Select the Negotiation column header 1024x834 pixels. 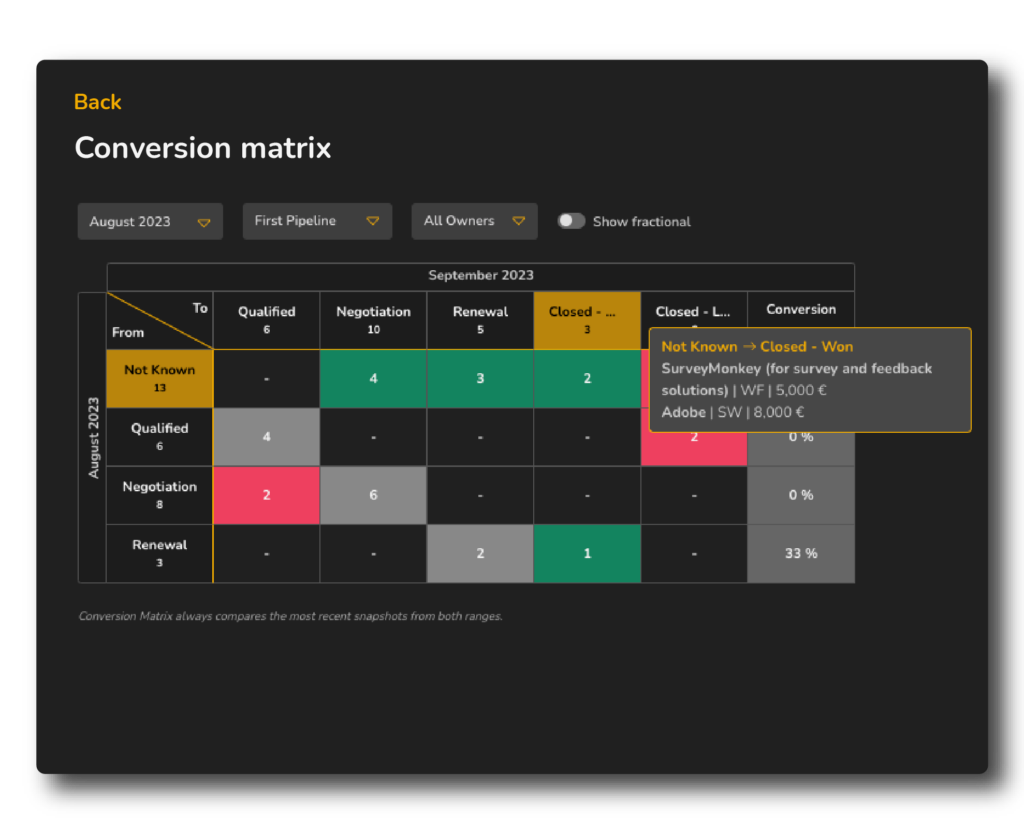tap(373, 319)
